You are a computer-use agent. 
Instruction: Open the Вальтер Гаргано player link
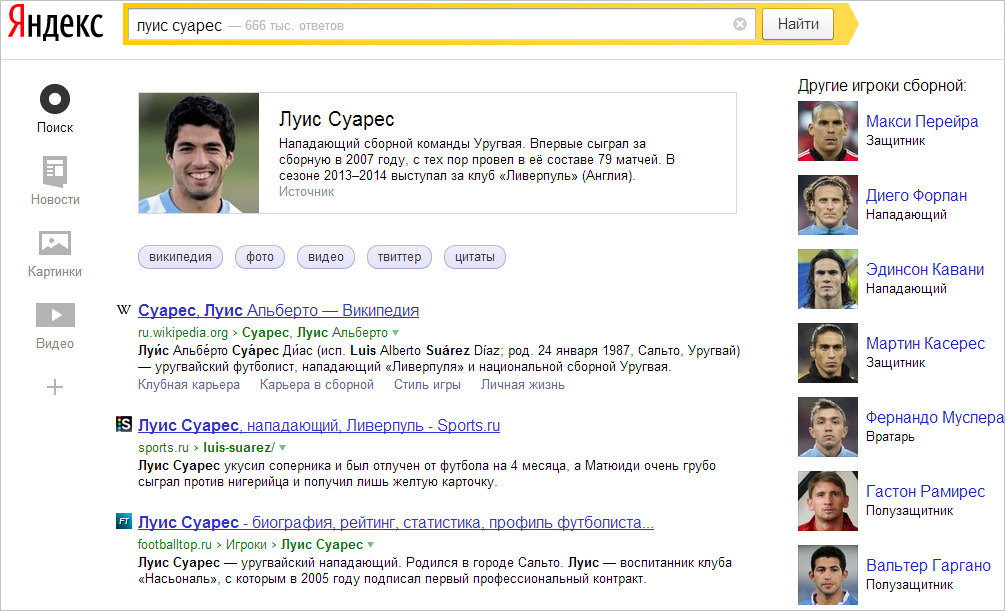click(x=928, y=565)
